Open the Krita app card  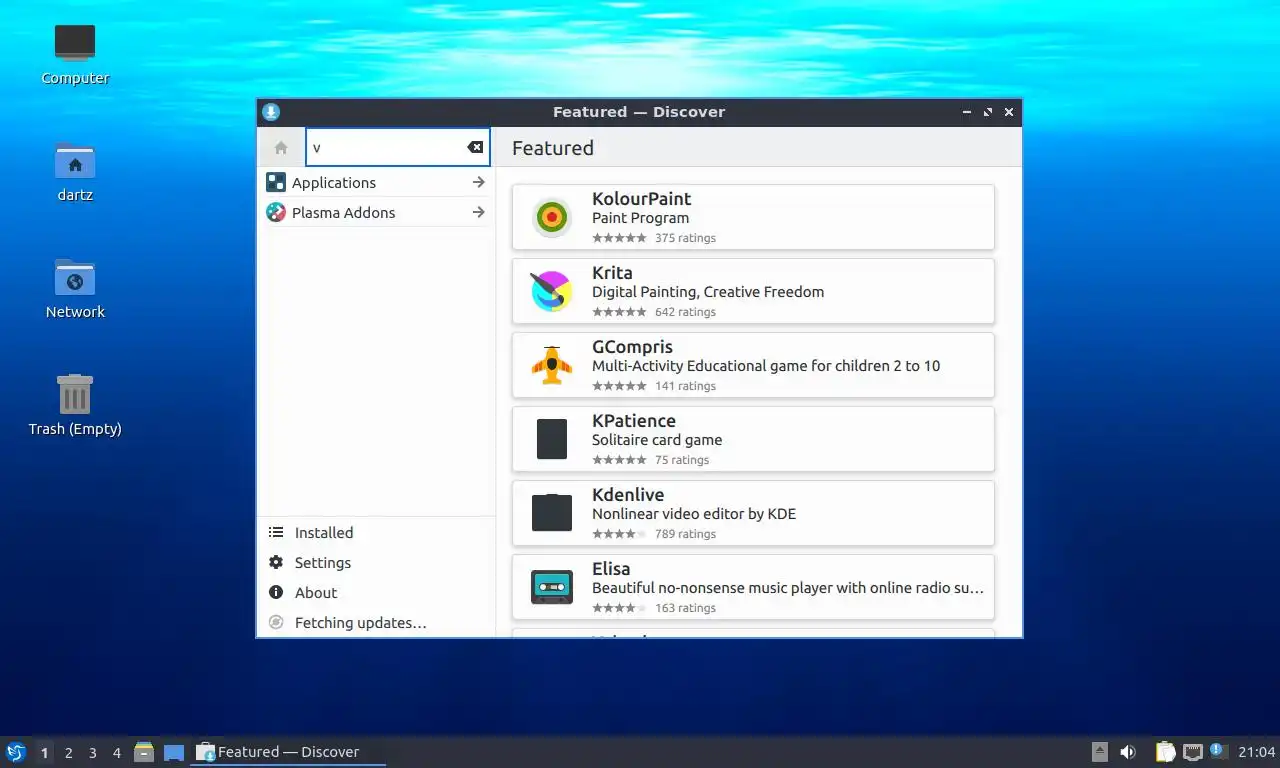click(x=753, y=291)
